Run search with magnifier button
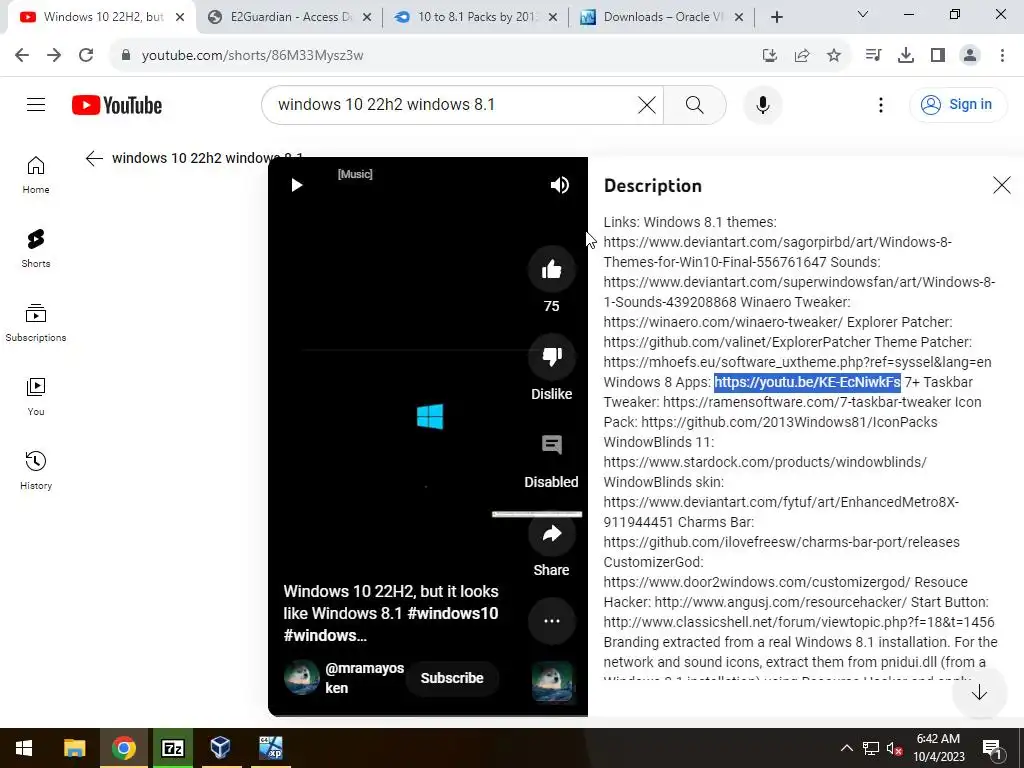The image size is (1024, 768). (695, 104)
